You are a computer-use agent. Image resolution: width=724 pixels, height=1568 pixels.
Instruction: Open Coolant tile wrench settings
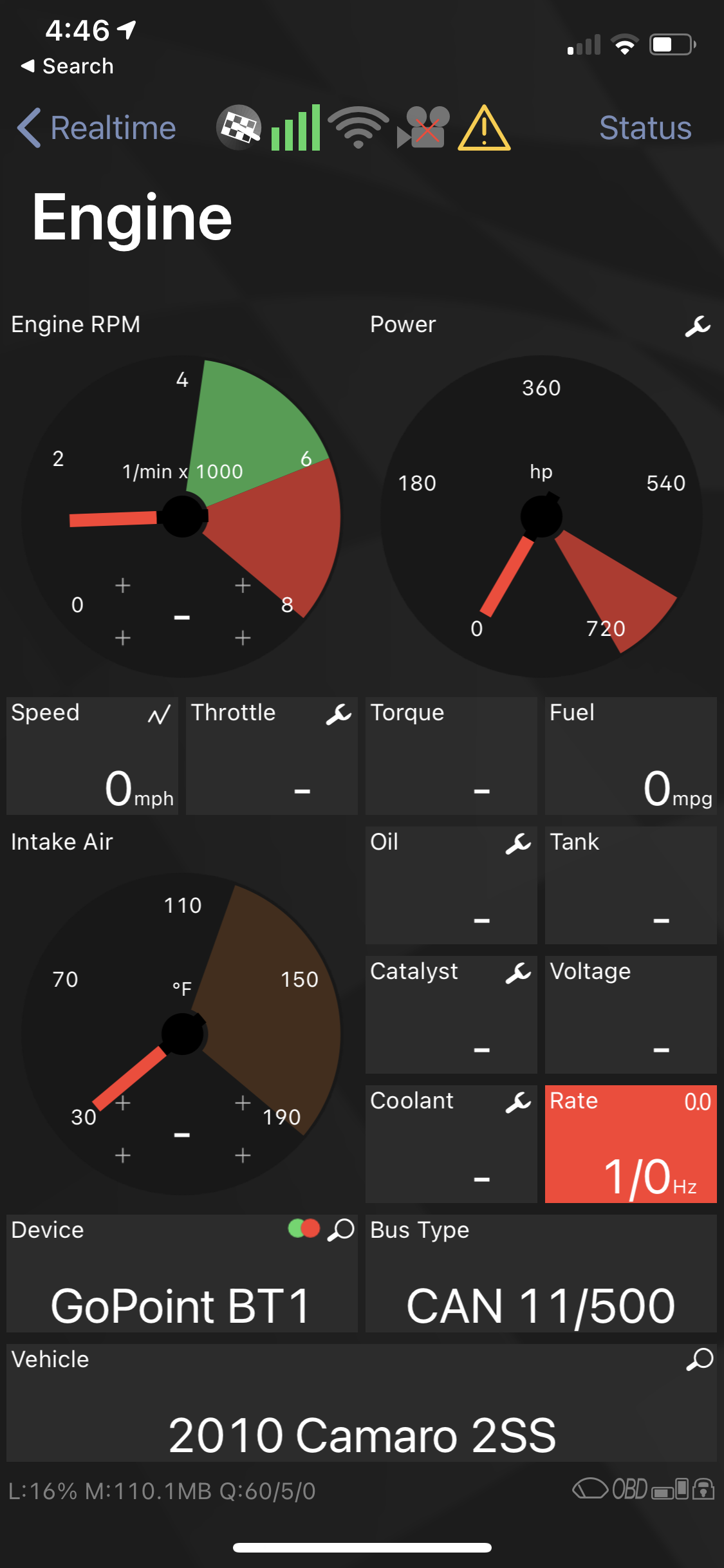(x=518, y=1102)
